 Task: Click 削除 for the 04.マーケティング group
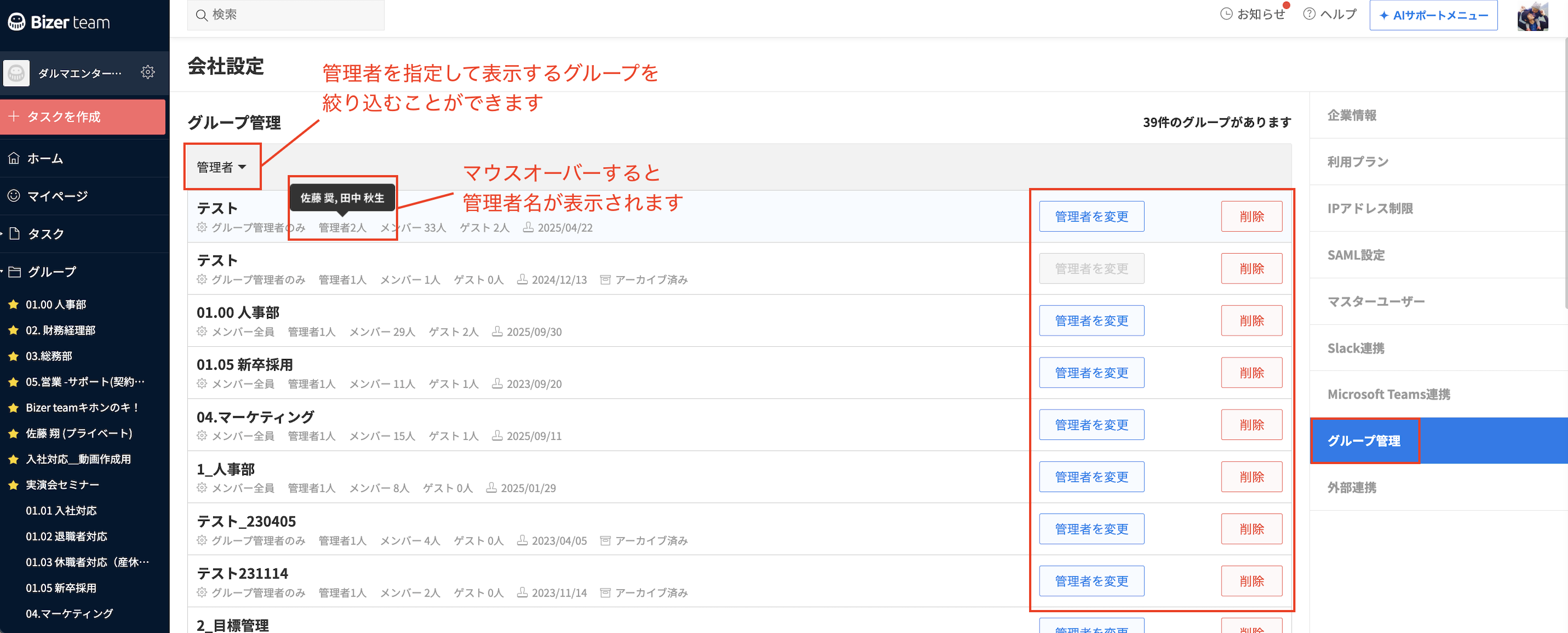[1251, 425]
